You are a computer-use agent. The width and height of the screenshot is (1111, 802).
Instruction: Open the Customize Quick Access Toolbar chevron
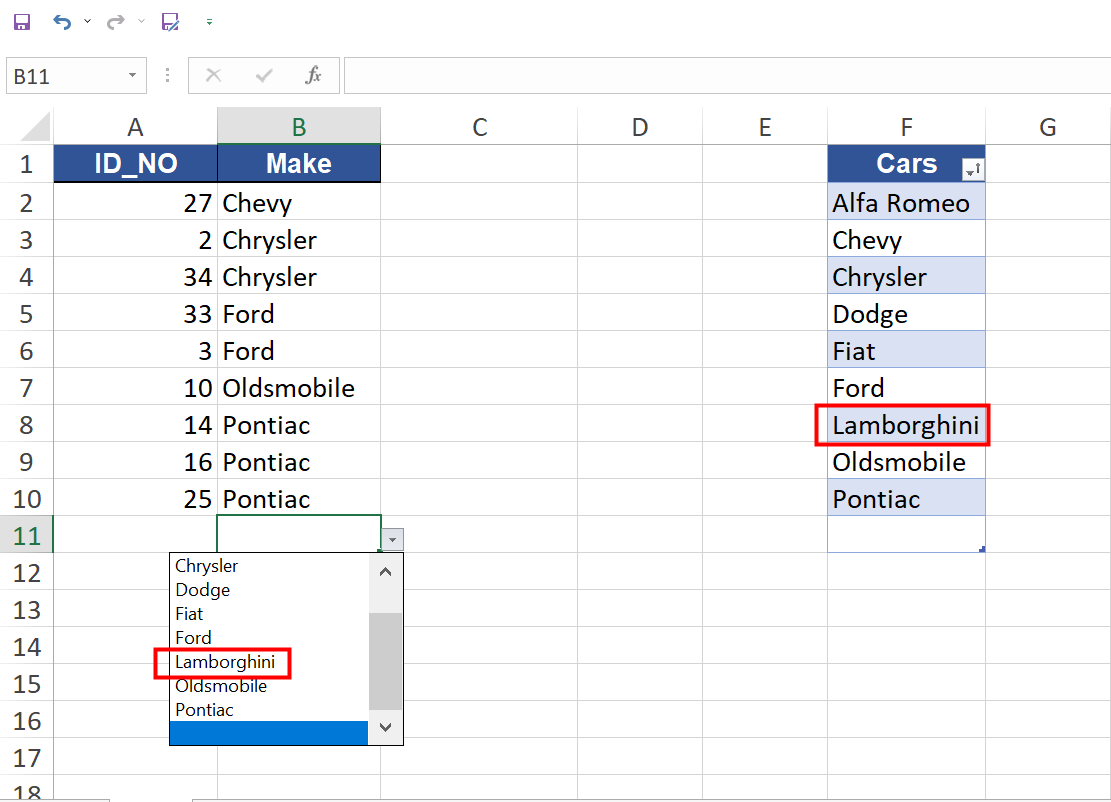(x=209, y=22)
